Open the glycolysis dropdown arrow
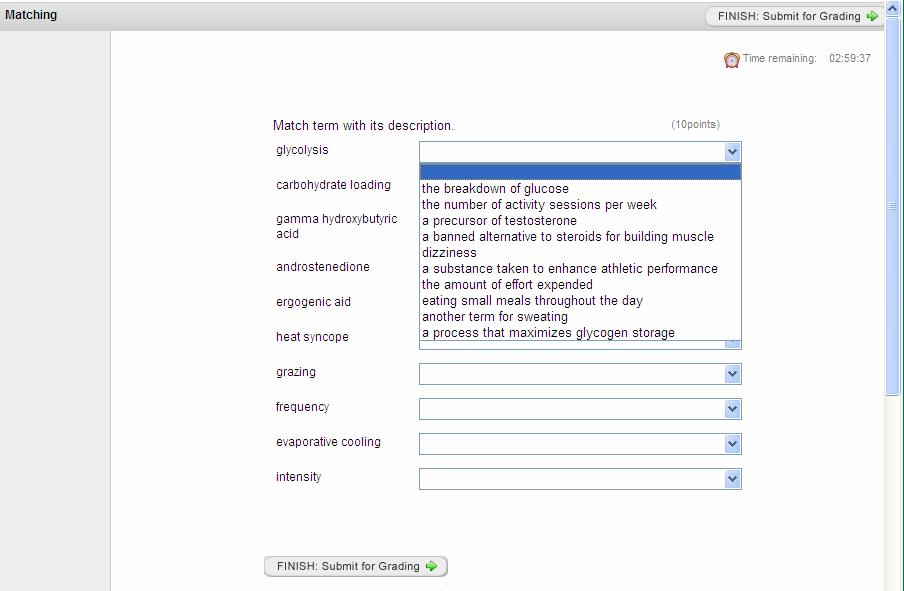 pyautogui.click(x=732, y=152)
